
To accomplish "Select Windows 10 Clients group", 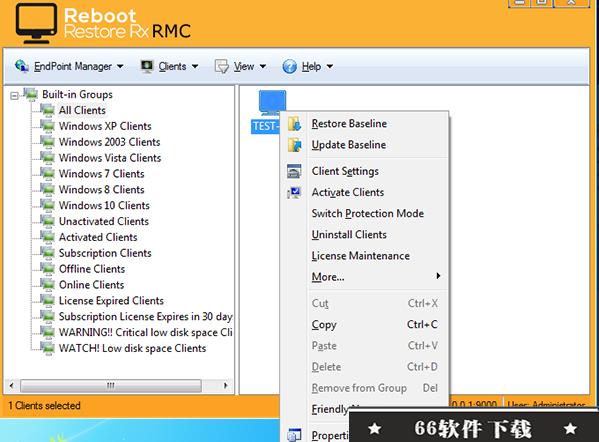I will pos(104,206).
